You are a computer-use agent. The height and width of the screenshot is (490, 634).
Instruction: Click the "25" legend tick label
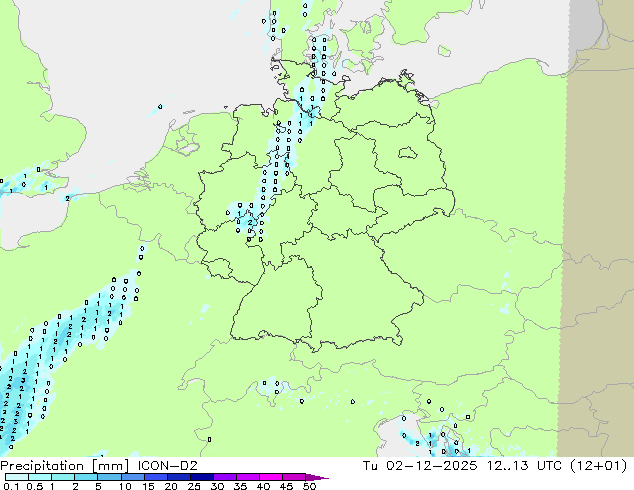click(194, 486)
